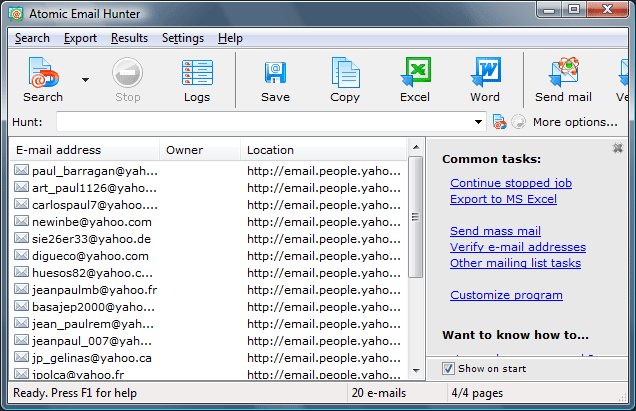
Task: Select the art_paul1126@yaho... row
Action: (208, 188)
